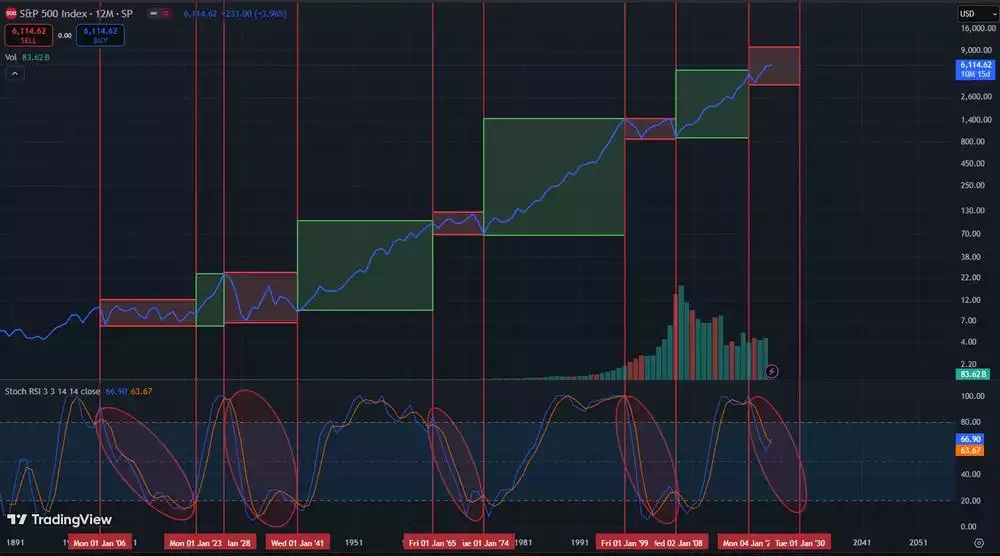Click the 'Mon 01 Jan '06' date marker
This screenshot has height=556, width=1000.
pyautogui.click(x=100, y=543)
